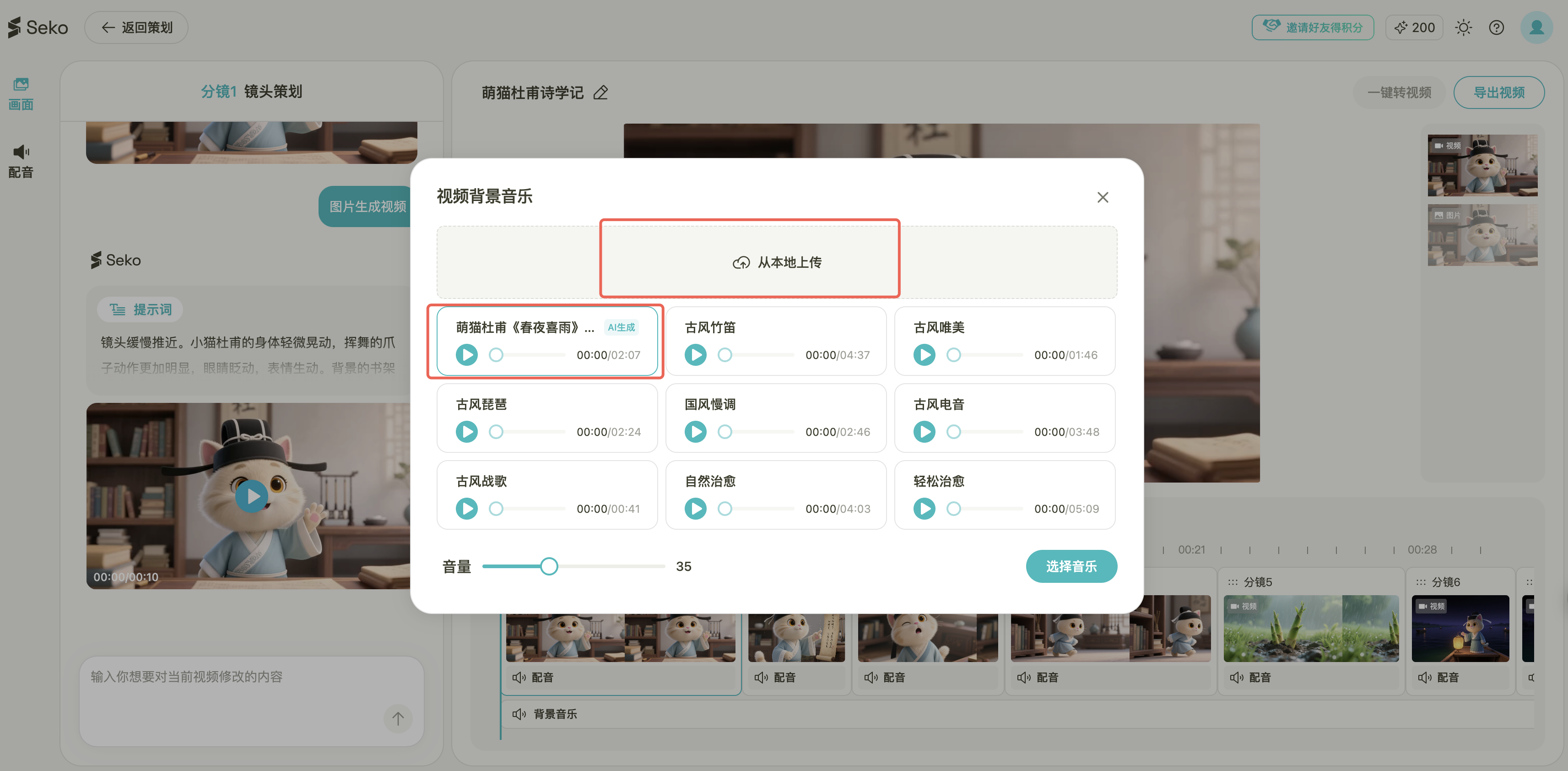Open the 200 credits balance
Screen dimensions: 1568x771
coord(1414,27)
